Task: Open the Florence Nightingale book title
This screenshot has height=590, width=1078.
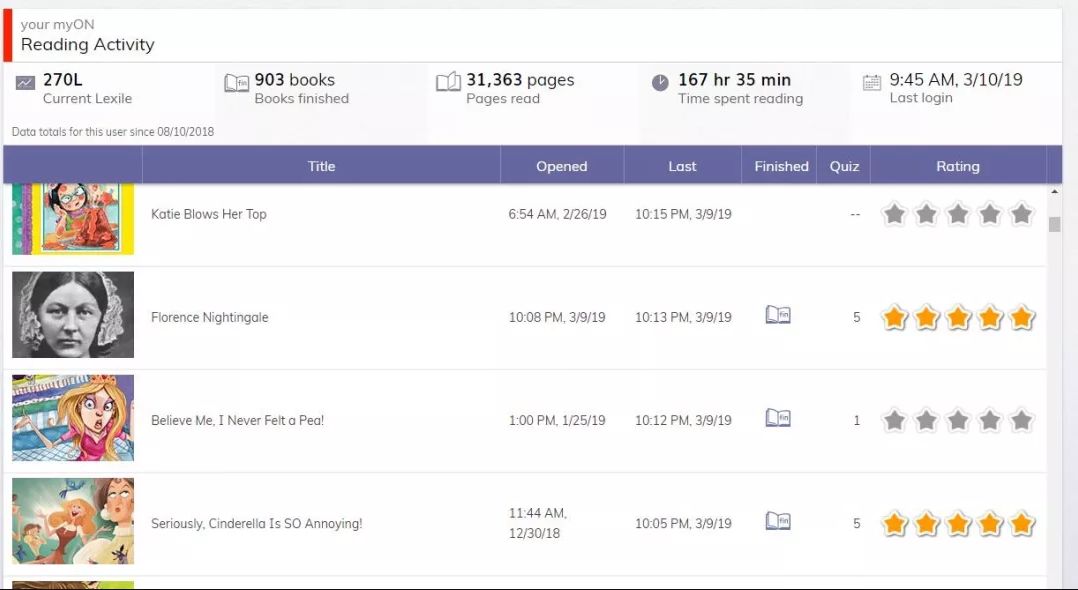Action: [x=210, y=318]
